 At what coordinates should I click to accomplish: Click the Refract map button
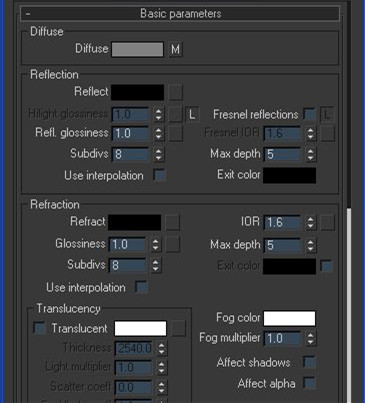point(173,222)
